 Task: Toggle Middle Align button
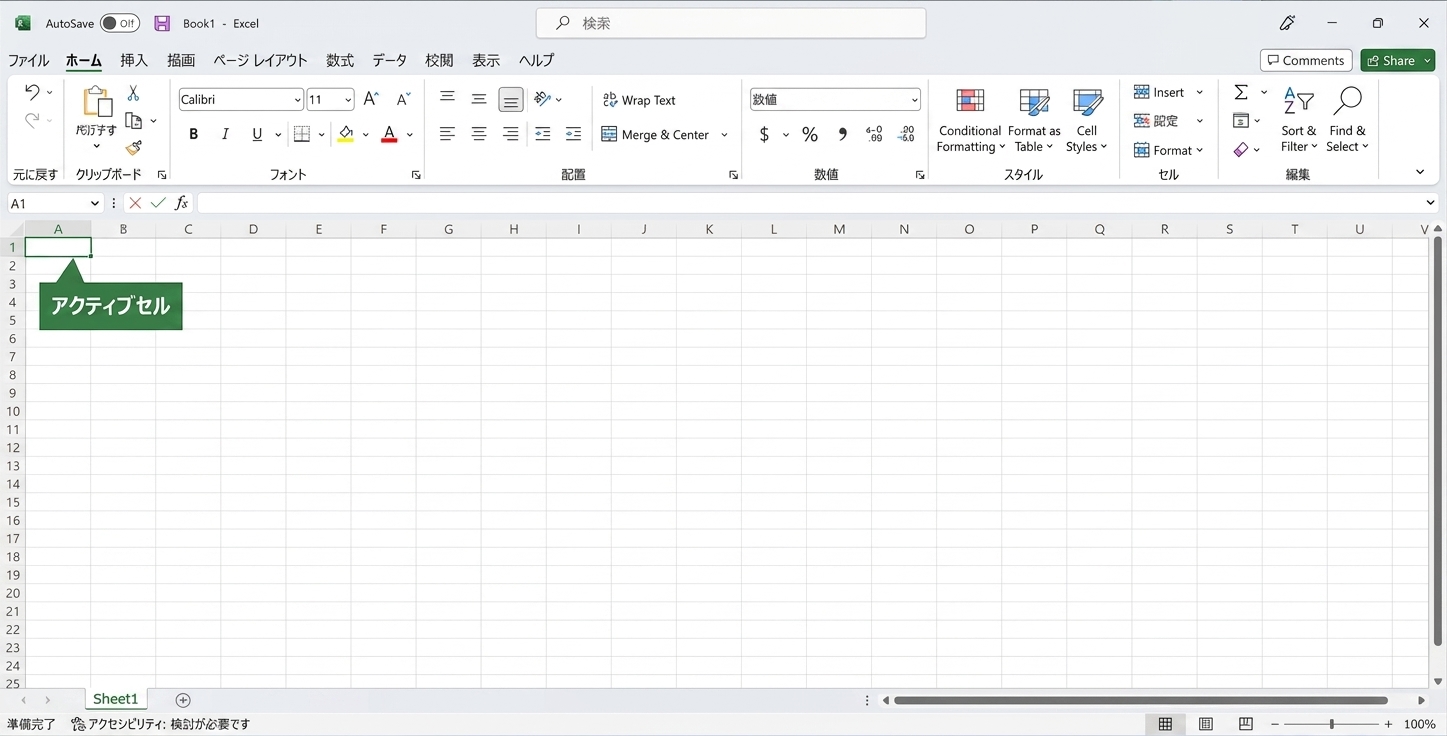(x=479, y=99)
